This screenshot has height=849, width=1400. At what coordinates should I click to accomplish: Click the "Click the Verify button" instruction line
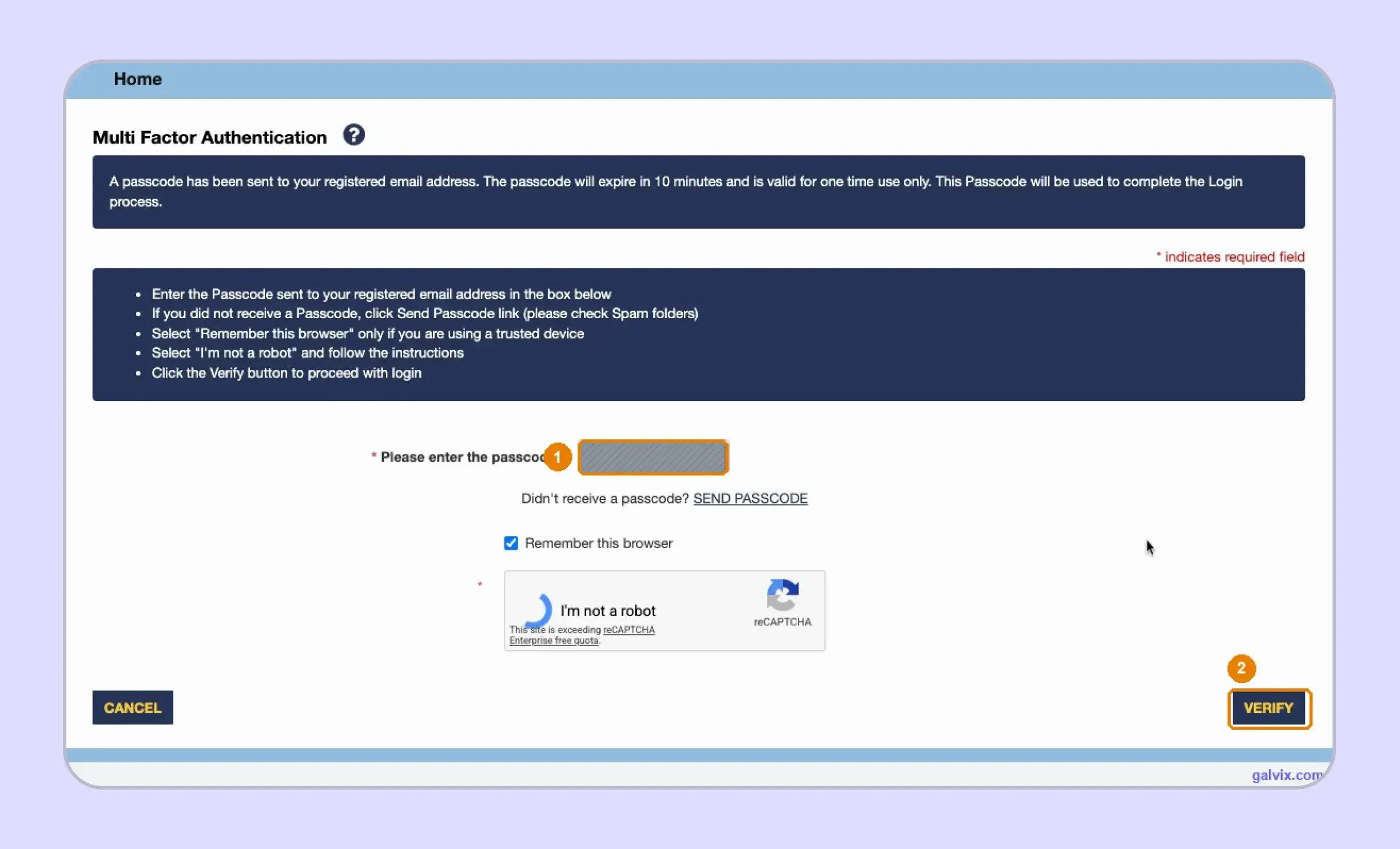pyautogui.click(x=287, y=373)
